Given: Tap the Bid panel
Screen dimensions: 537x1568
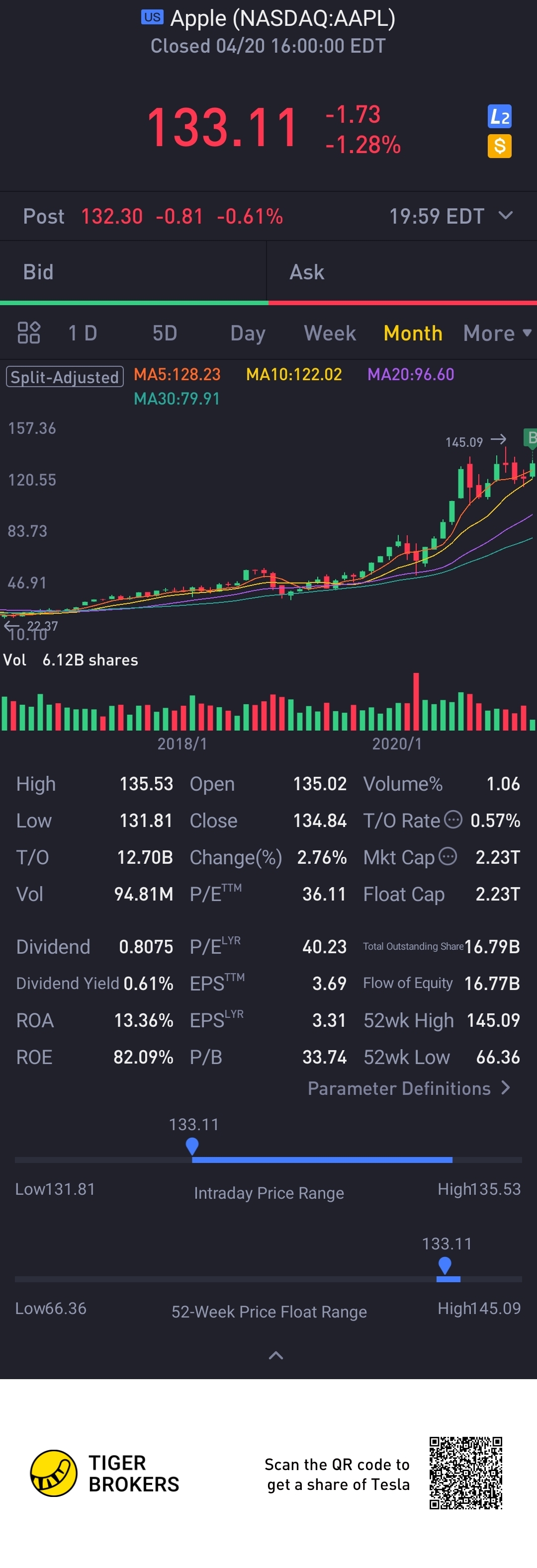Looking at the screenshot, I should click(133, 272).
